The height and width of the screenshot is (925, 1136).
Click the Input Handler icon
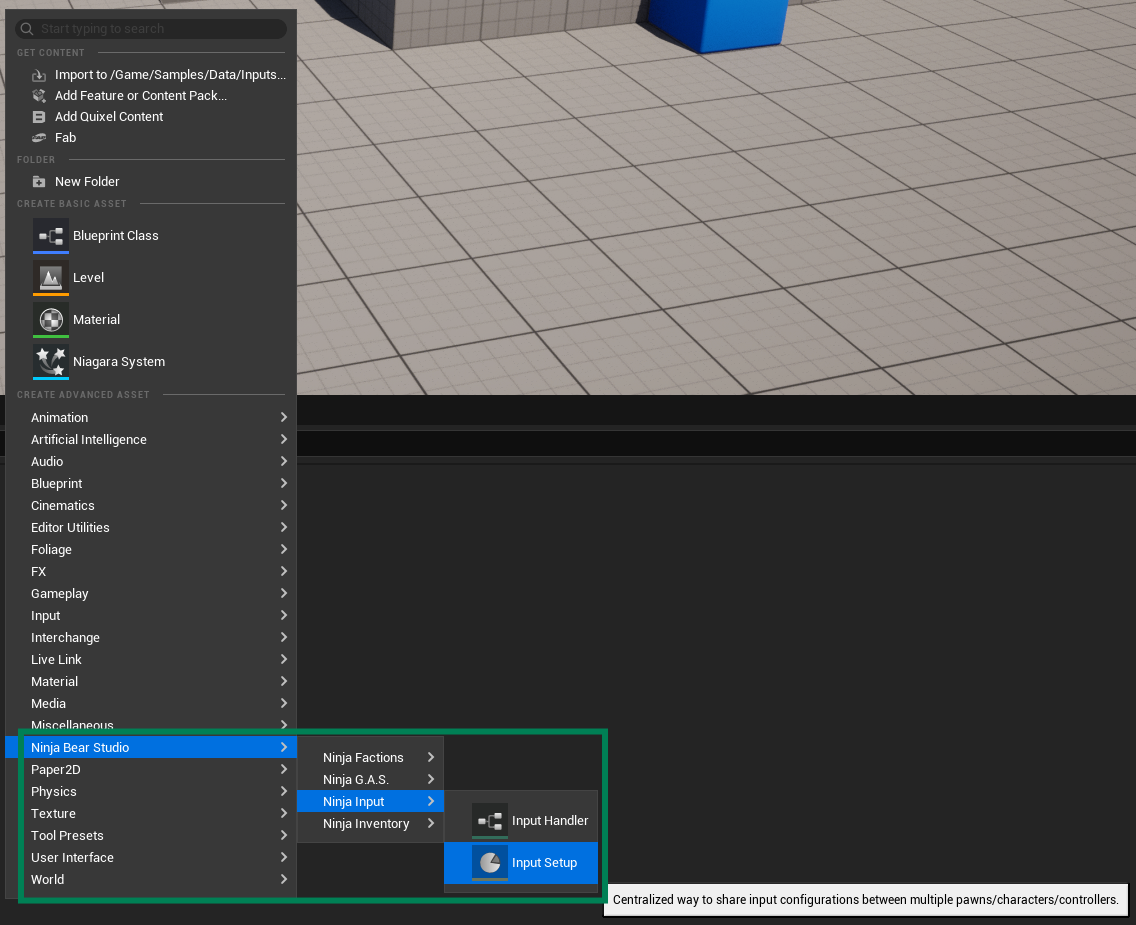(x=490, y=821)
